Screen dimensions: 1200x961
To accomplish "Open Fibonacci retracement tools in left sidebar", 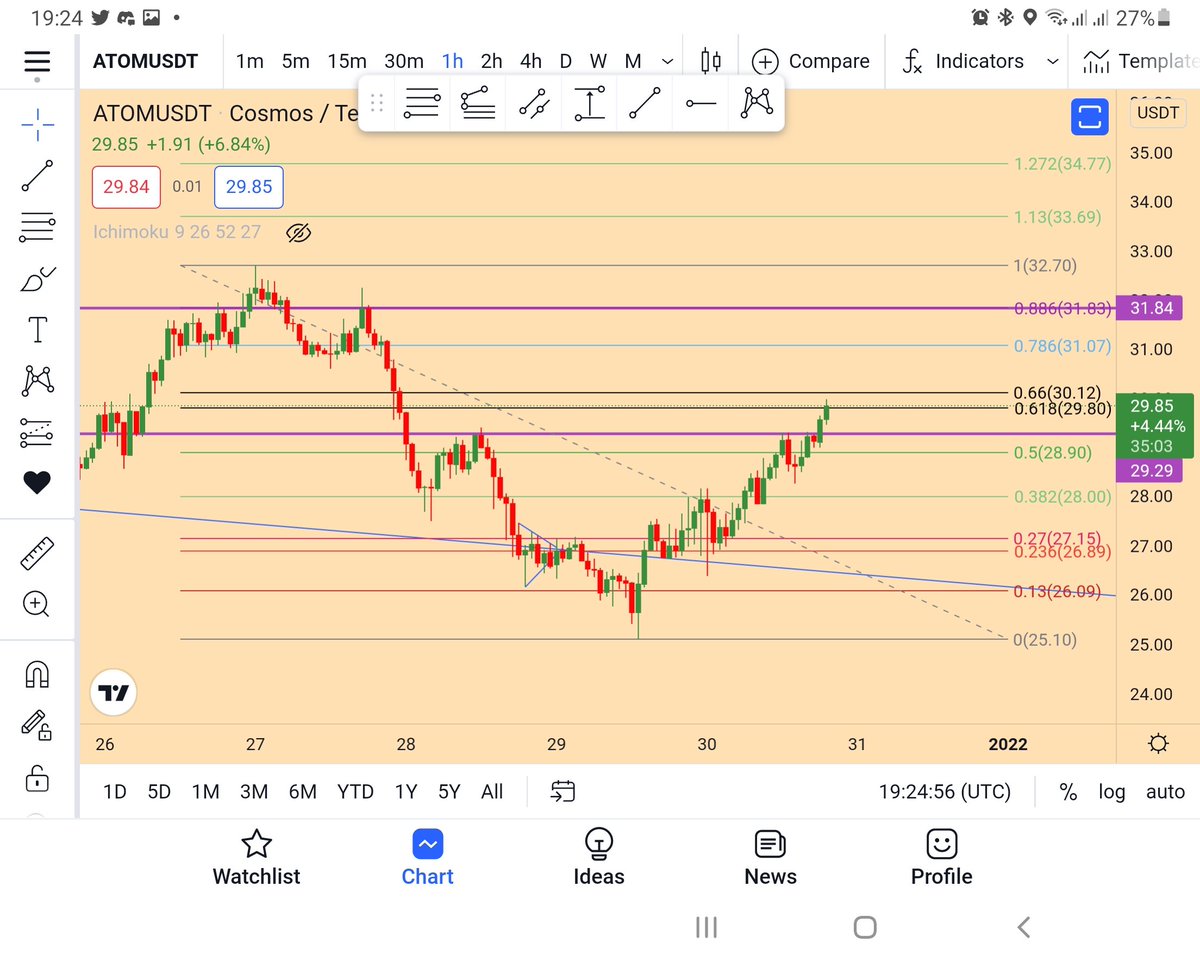I will 37,228.
